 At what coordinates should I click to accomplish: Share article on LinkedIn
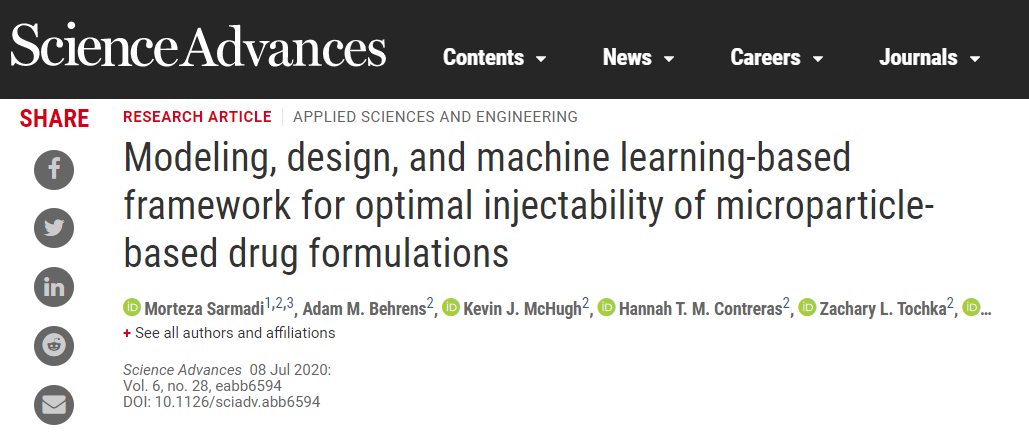click(54, 287)
